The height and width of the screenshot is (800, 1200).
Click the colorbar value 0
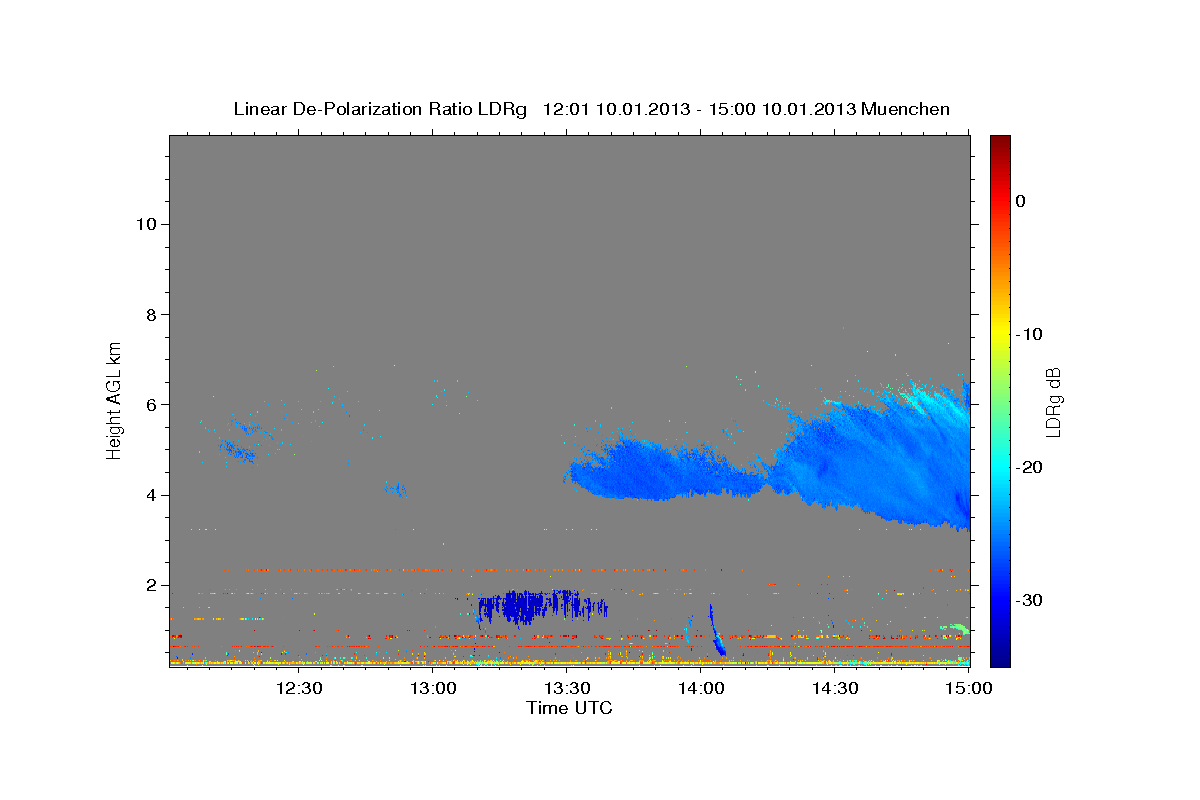coord(1021,201)
